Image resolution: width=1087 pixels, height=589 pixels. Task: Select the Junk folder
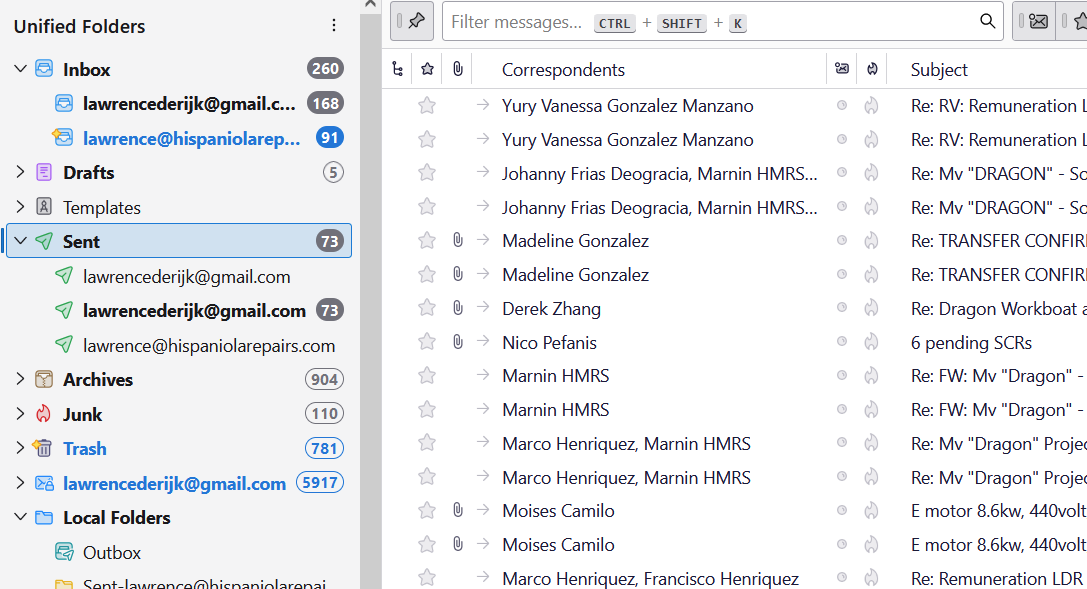point(179,414)
